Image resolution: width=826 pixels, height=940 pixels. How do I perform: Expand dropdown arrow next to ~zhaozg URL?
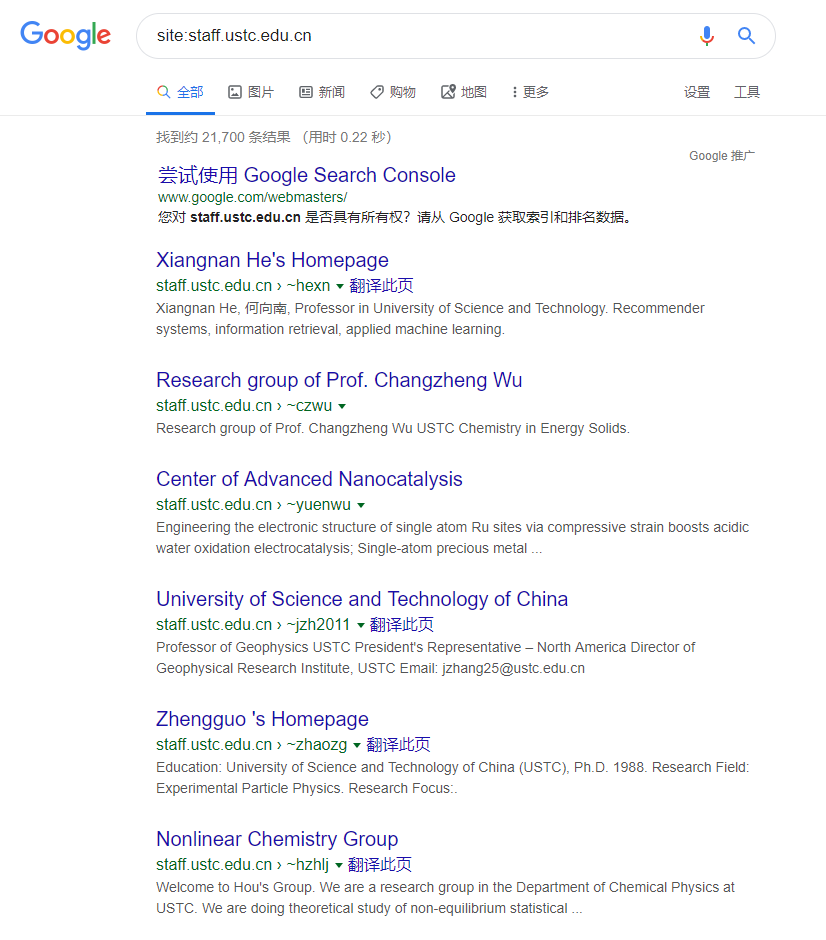(x=357, y=745)
